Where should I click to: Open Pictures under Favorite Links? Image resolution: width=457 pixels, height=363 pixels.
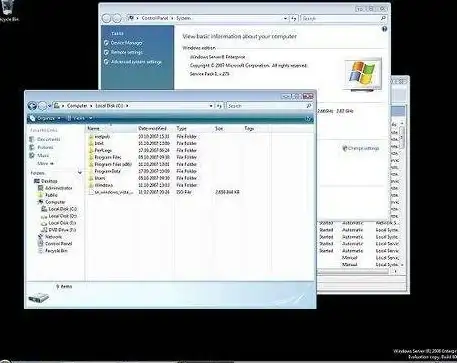click(41, 147)
